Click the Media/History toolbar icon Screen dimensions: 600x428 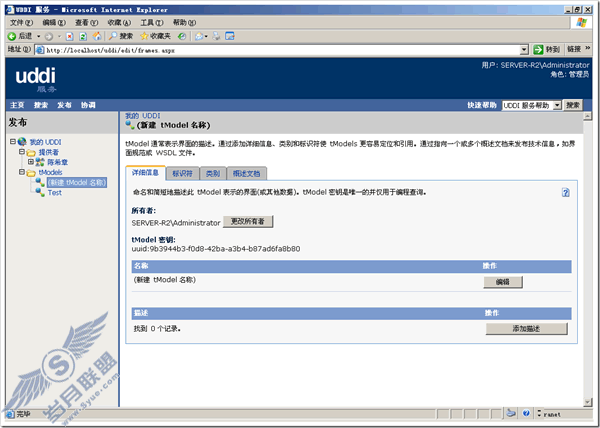click(183, 36)
